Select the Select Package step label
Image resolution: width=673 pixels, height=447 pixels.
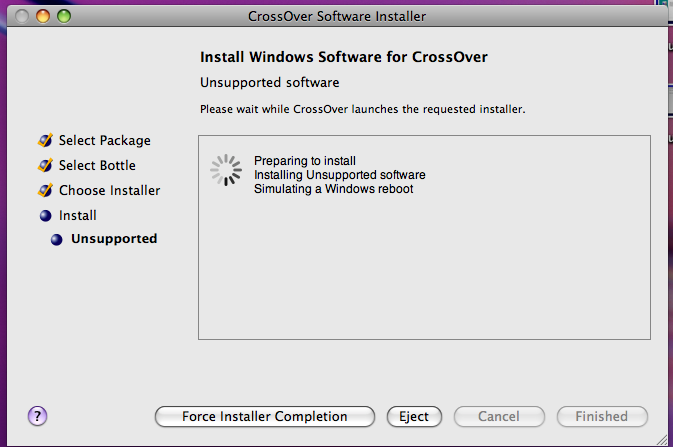pyautogui.click(x=105, y=140)
